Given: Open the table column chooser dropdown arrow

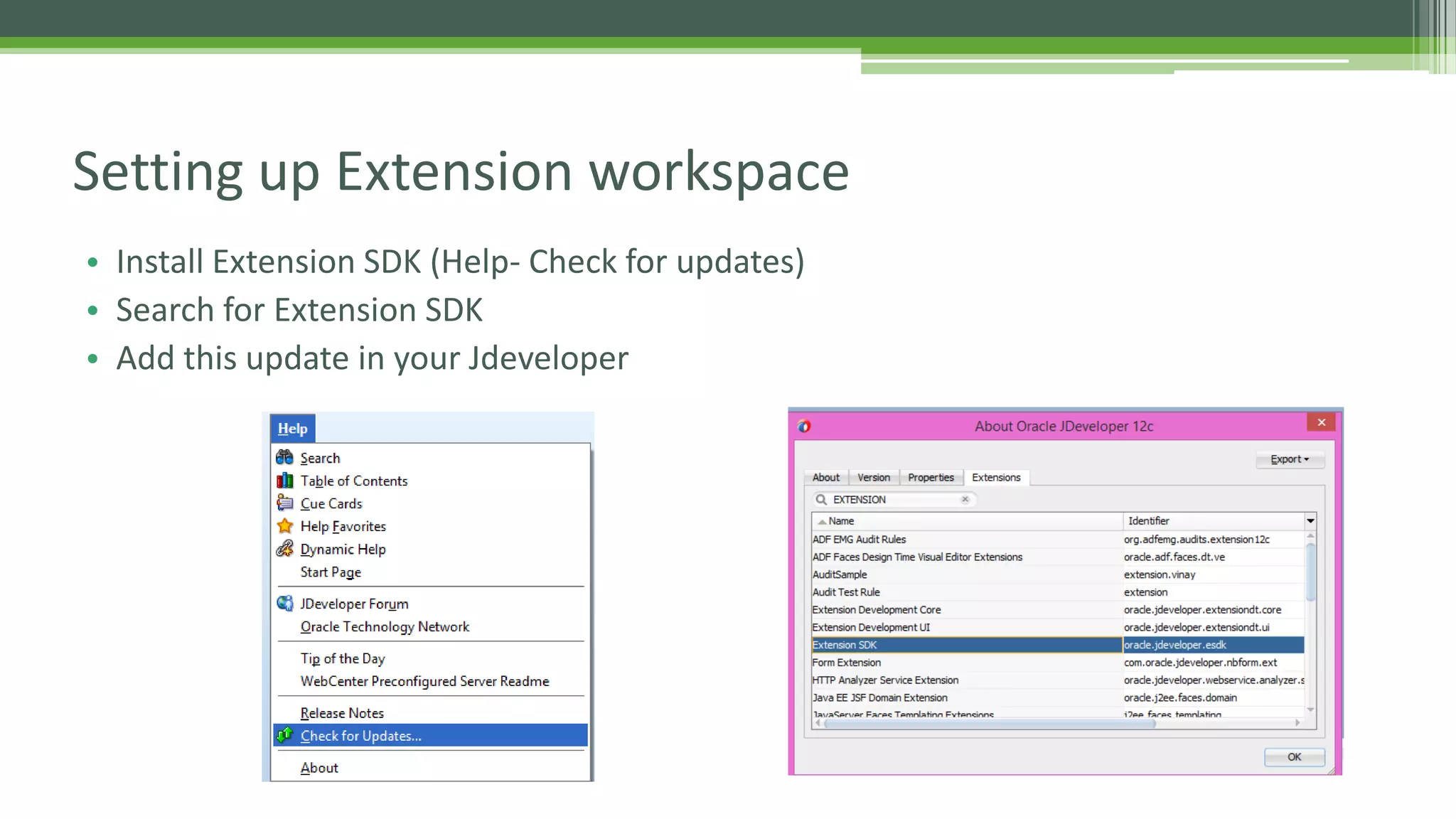Looking at the screenshot, I should point(1310,521).
